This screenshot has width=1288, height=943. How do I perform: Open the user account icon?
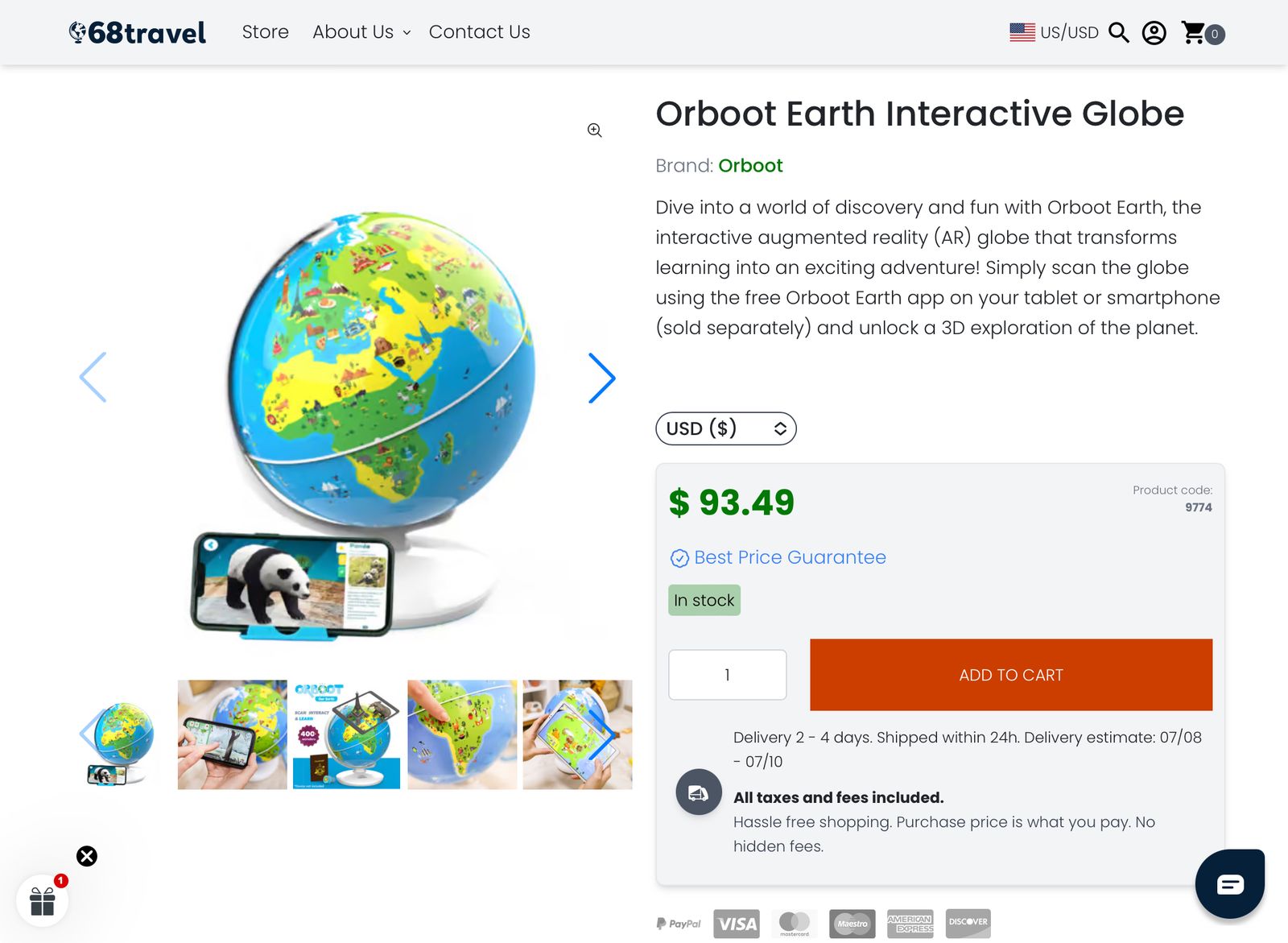(1154, 33)
